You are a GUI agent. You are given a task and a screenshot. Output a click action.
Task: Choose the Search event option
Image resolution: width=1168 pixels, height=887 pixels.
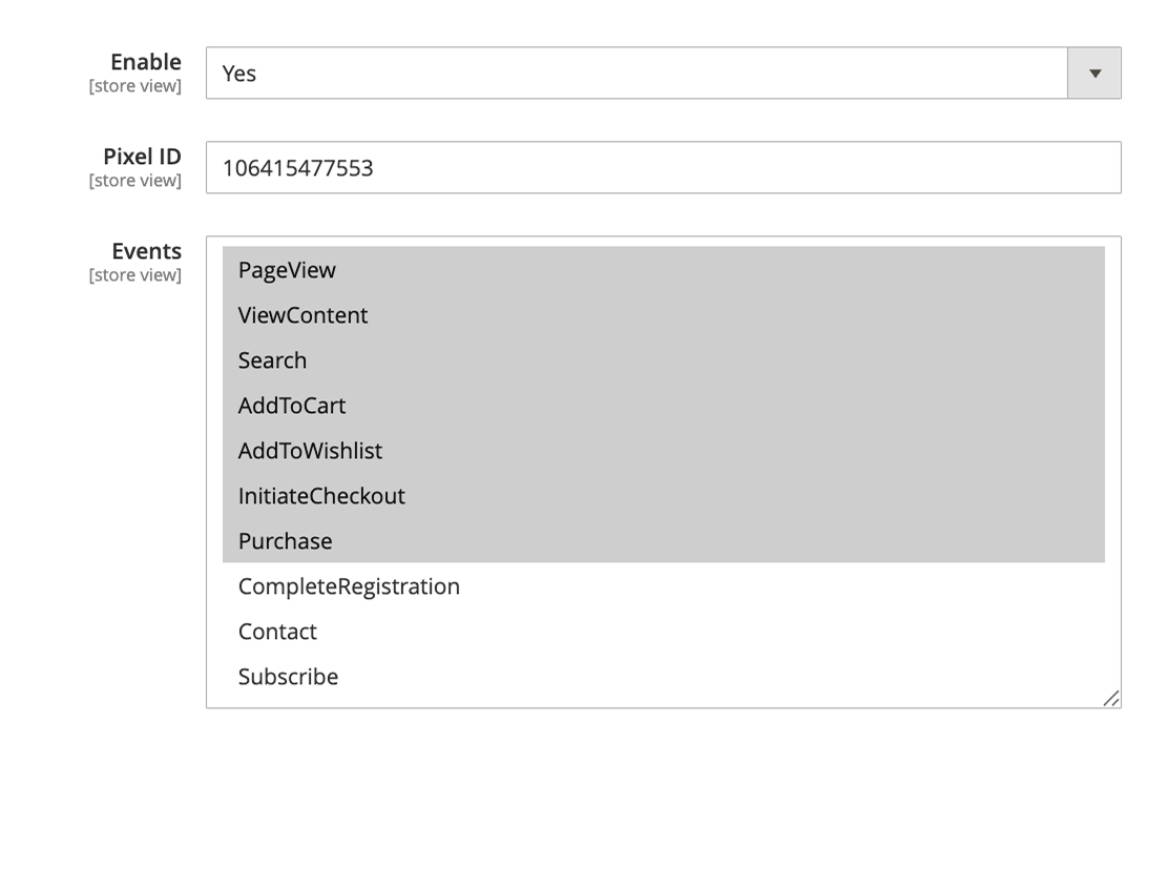coord(664,360)
